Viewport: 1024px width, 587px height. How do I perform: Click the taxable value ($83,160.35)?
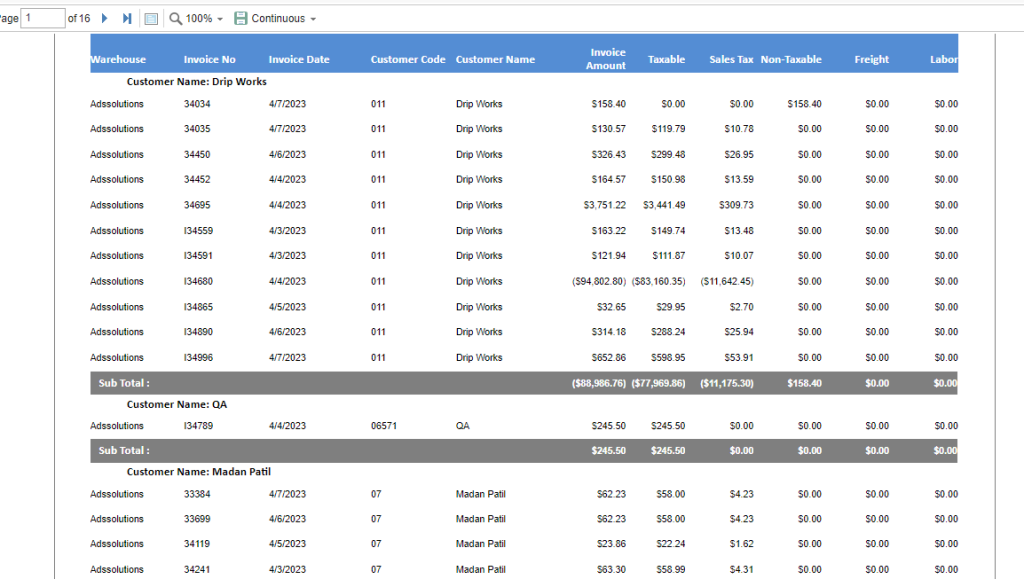click(658, 281)
